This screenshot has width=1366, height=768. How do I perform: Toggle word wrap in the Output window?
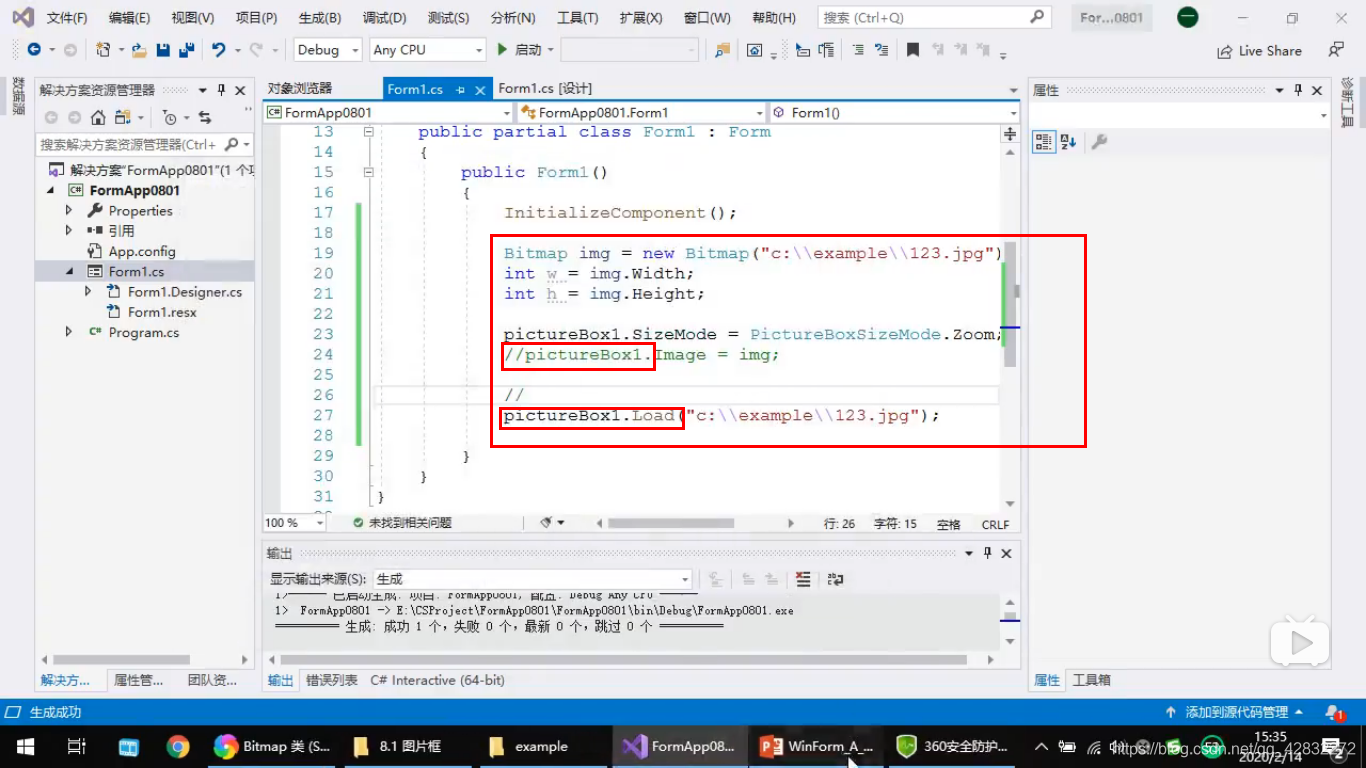point(836,579)
